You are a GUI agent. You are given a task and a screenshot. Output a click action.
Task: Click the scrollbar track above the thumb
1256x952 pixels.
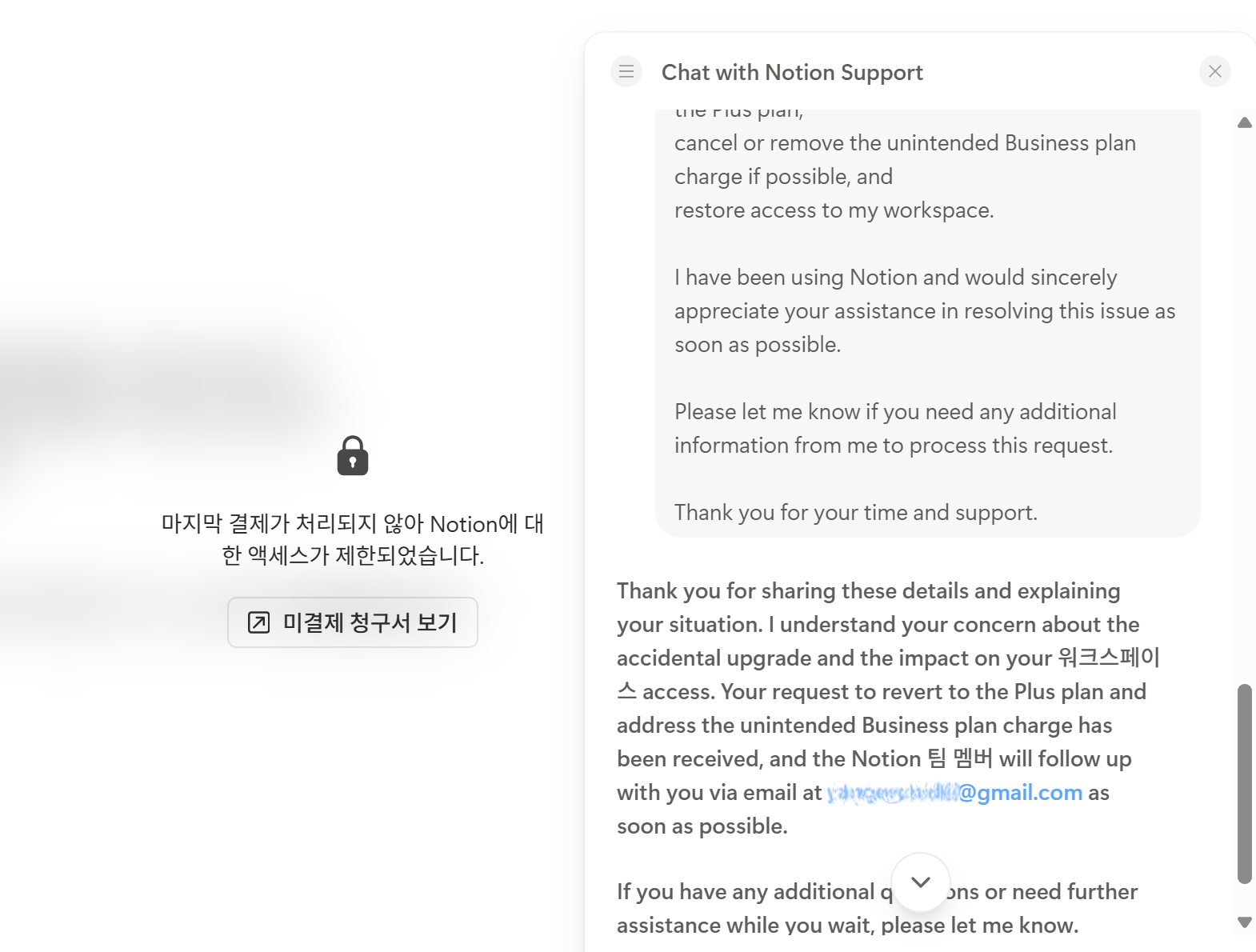pos(1244,400)
